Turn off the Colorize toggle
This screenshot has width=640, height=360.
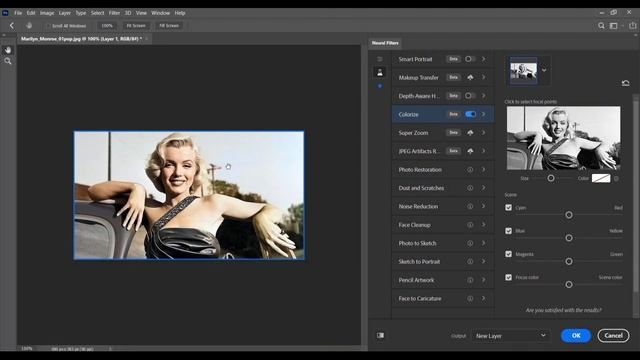[x=470, y=114]
